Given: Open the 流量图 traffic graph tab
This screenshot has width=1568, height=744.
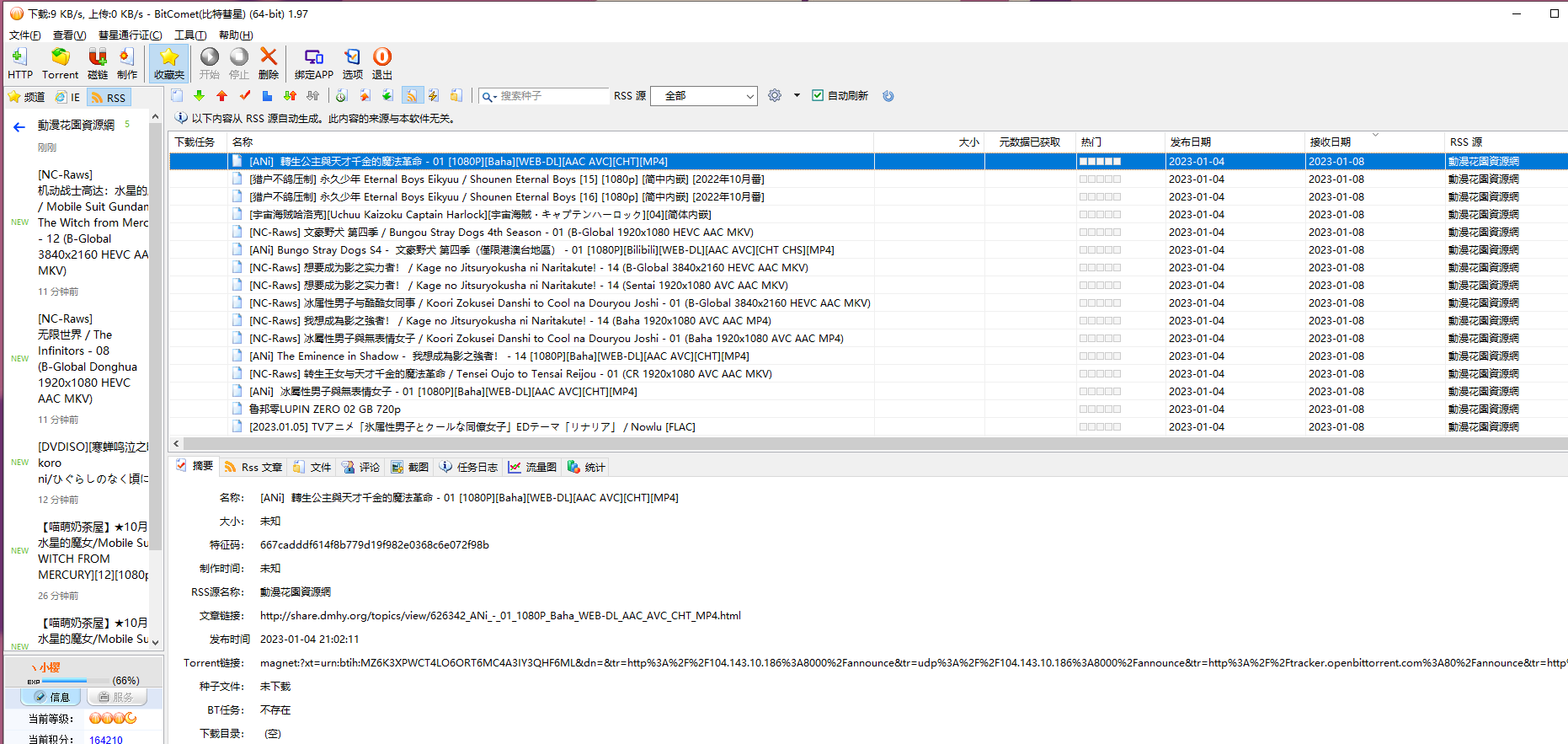Looking at the screenshot, I should [x=532, y=467].
